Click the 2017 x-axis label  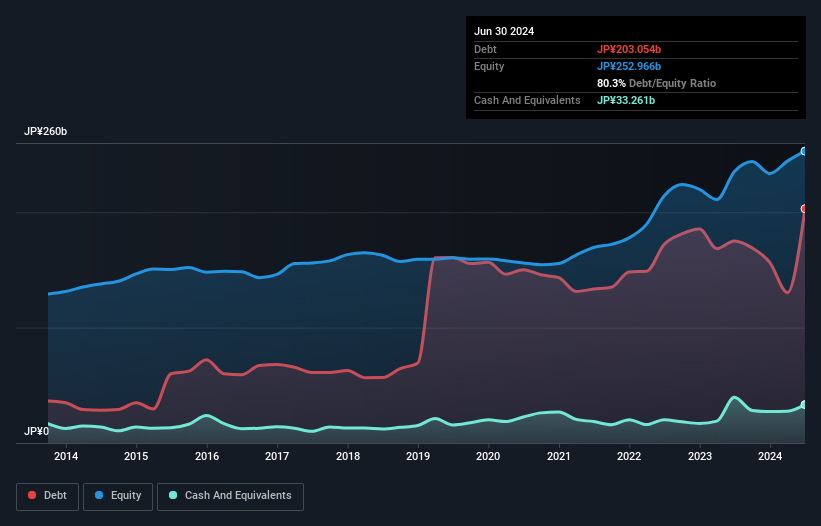277,456
